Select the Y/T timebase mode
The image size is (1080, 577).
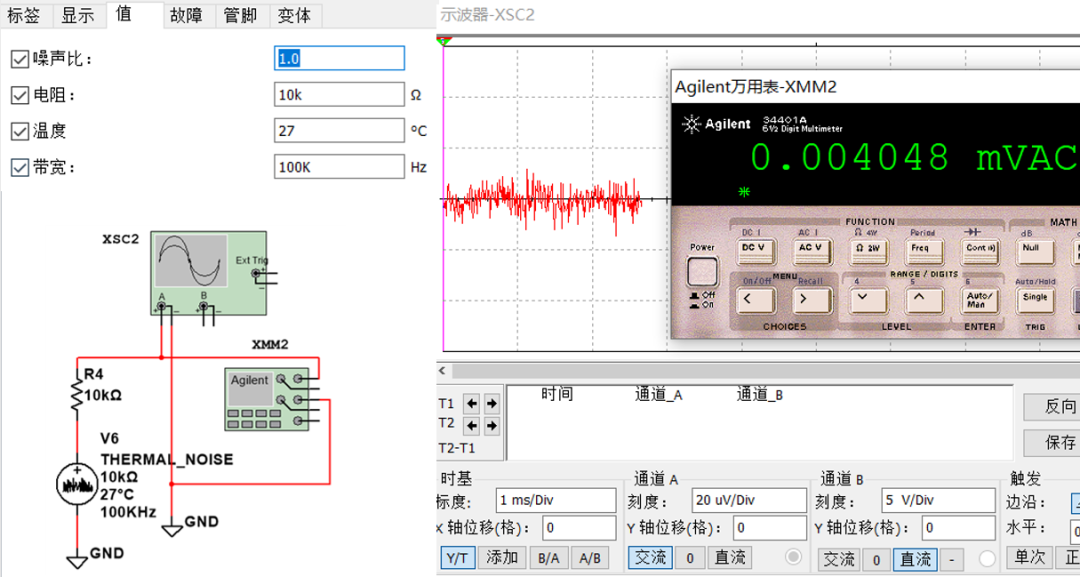[457, 558]
